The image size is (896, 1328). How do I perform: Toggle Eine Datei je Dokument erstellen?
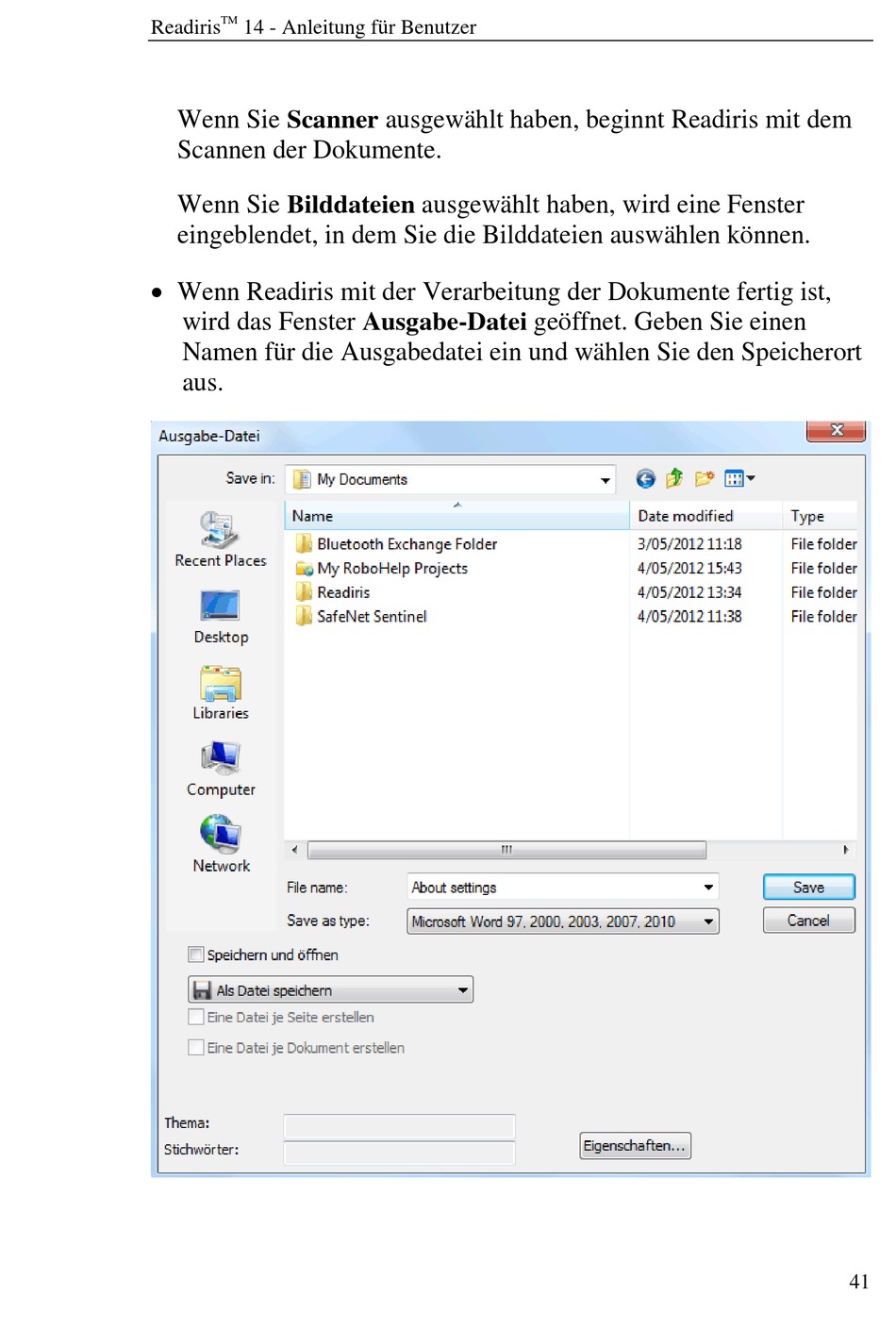coord(196,1047)
